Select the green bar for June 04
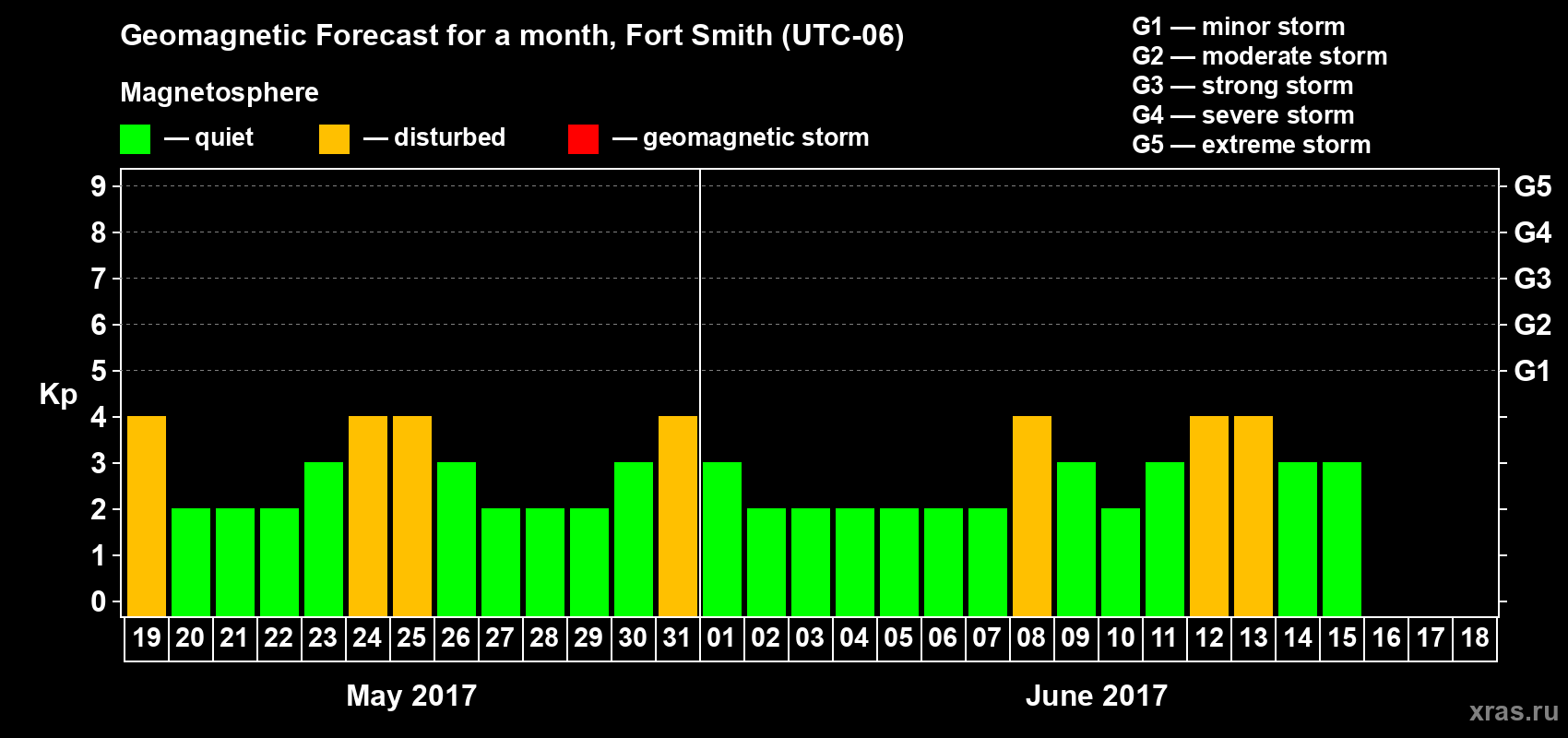 pos(855,563)
